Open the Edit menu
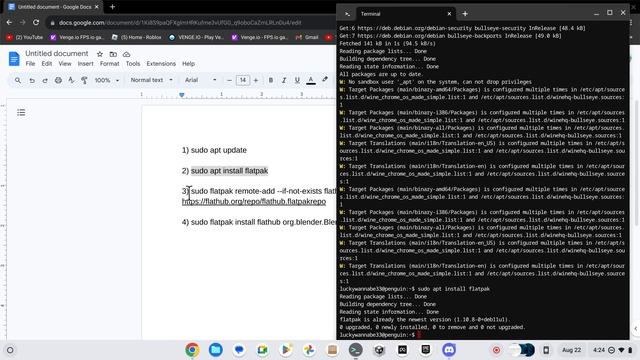 (47, 64)
